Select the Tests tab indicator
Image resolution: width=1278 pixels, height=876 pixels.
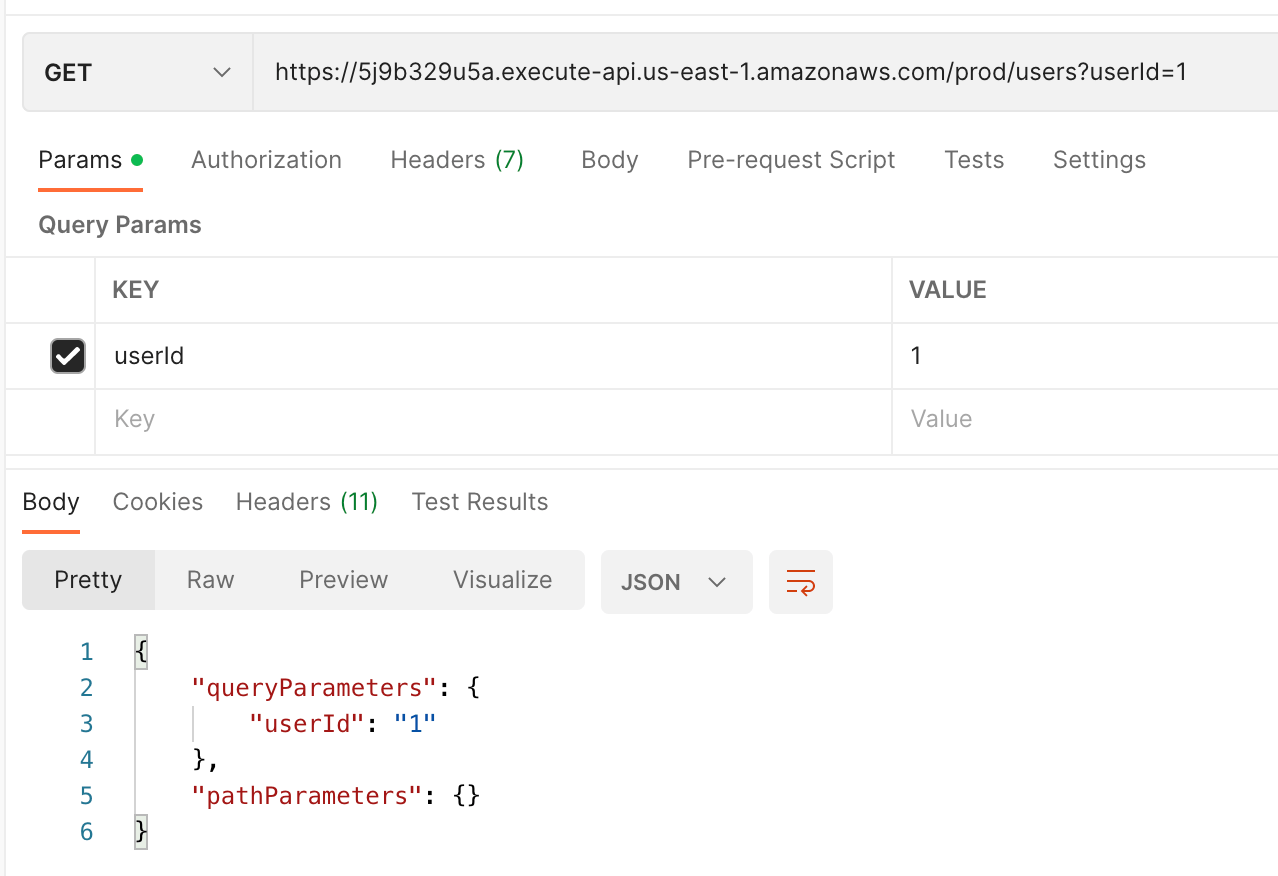tap(973, 160)
